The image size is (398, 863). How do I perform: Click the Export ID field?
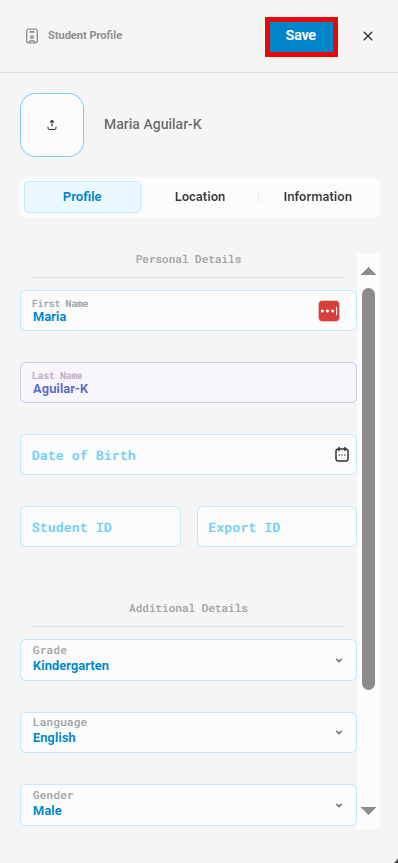pos(277,527)
